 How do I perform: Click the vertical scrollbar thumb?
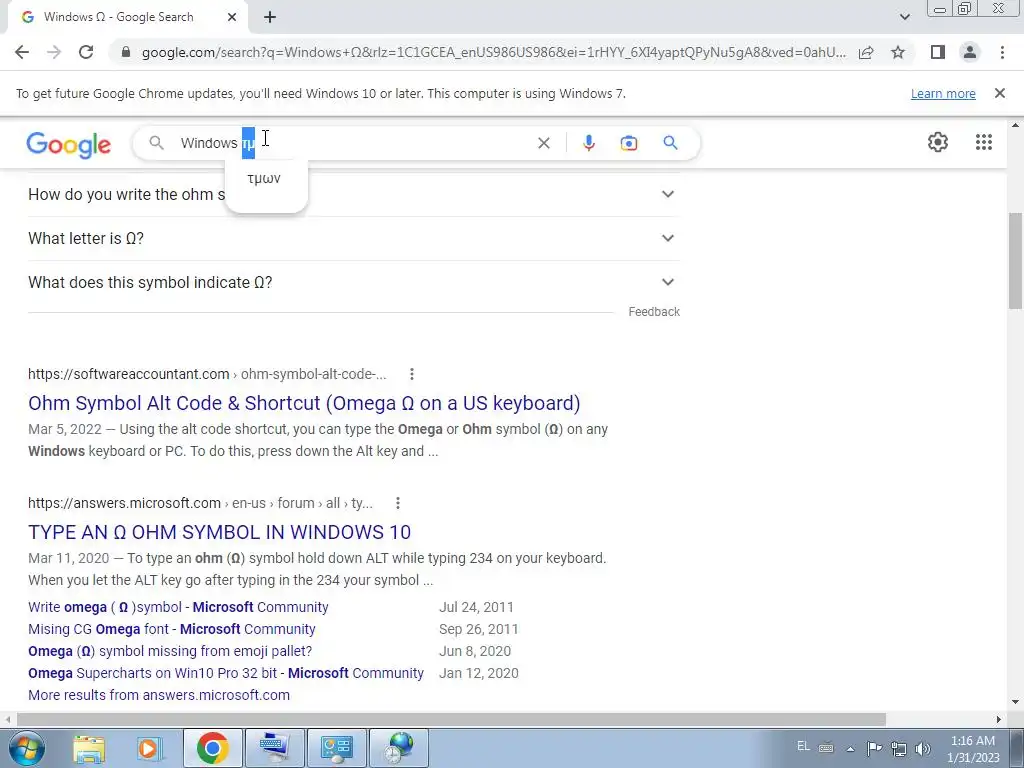1015,261
